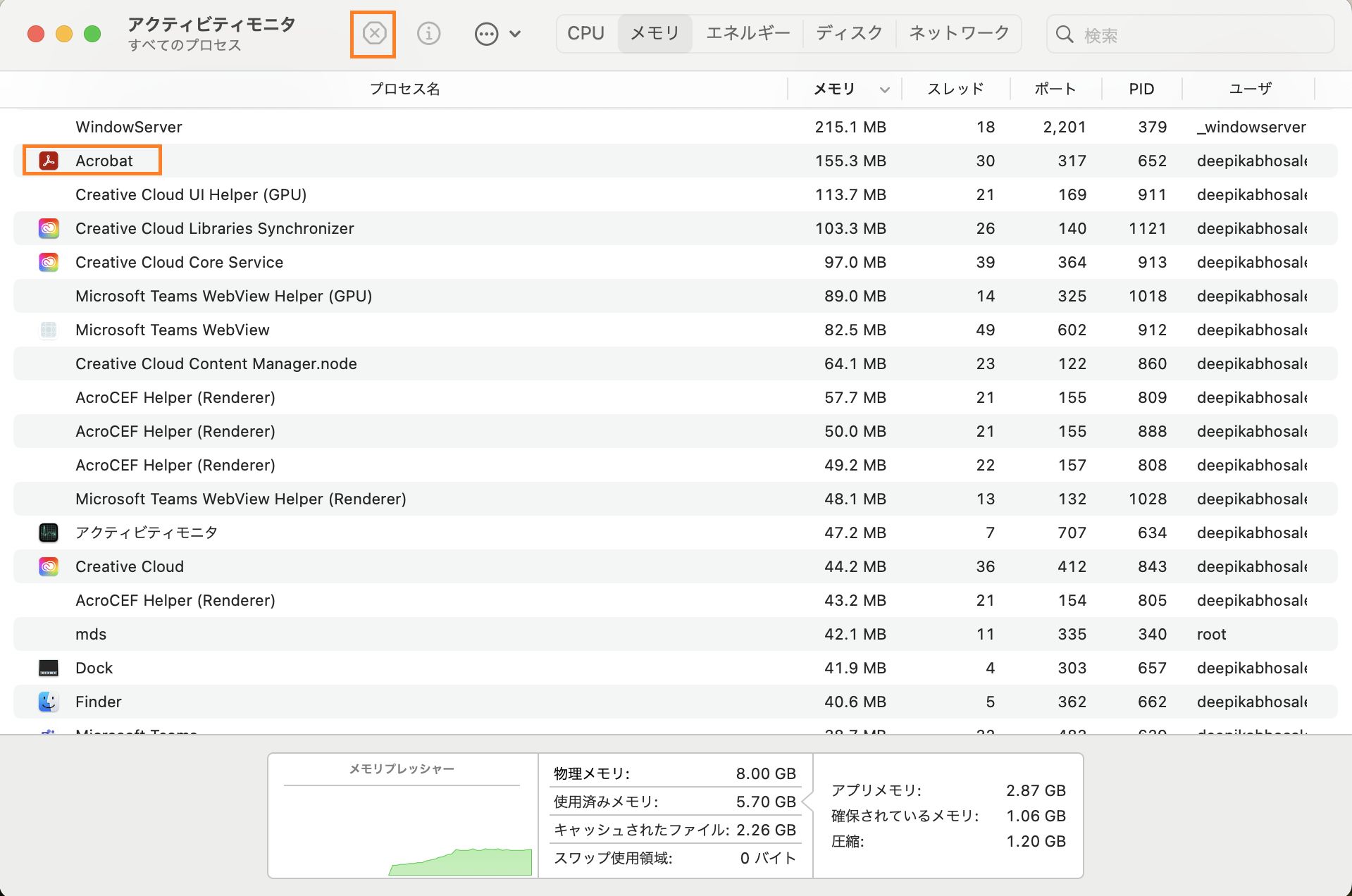Select the Acrobat app icon
The height and width of the screenshot is (896, 1352).
pos(48,160)
